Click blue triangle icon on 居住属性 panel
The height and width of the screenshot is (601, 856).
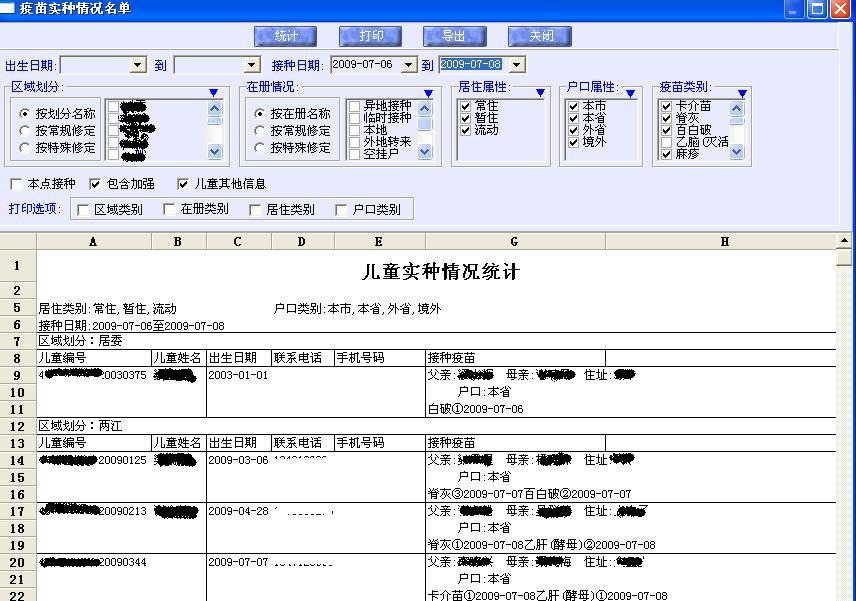coord(540,93)
